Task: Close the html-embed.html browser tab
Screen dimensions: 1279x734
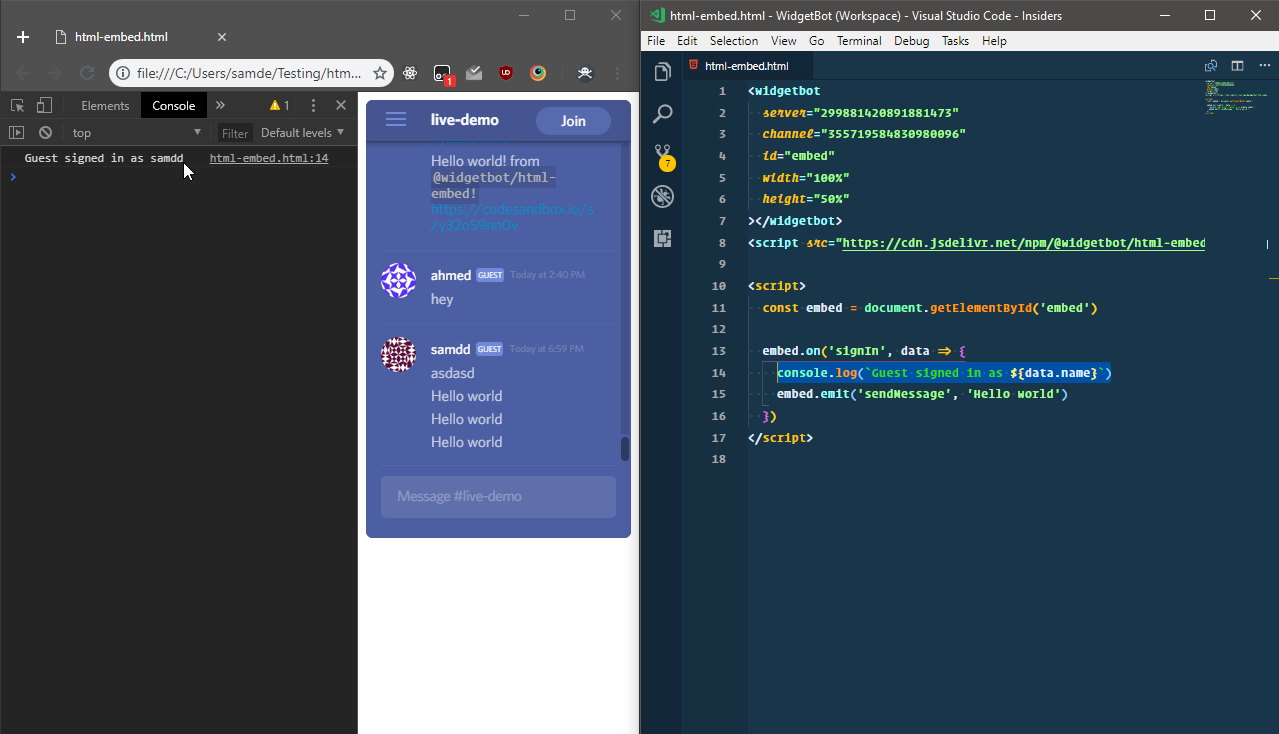Action: tap(222, 37)
